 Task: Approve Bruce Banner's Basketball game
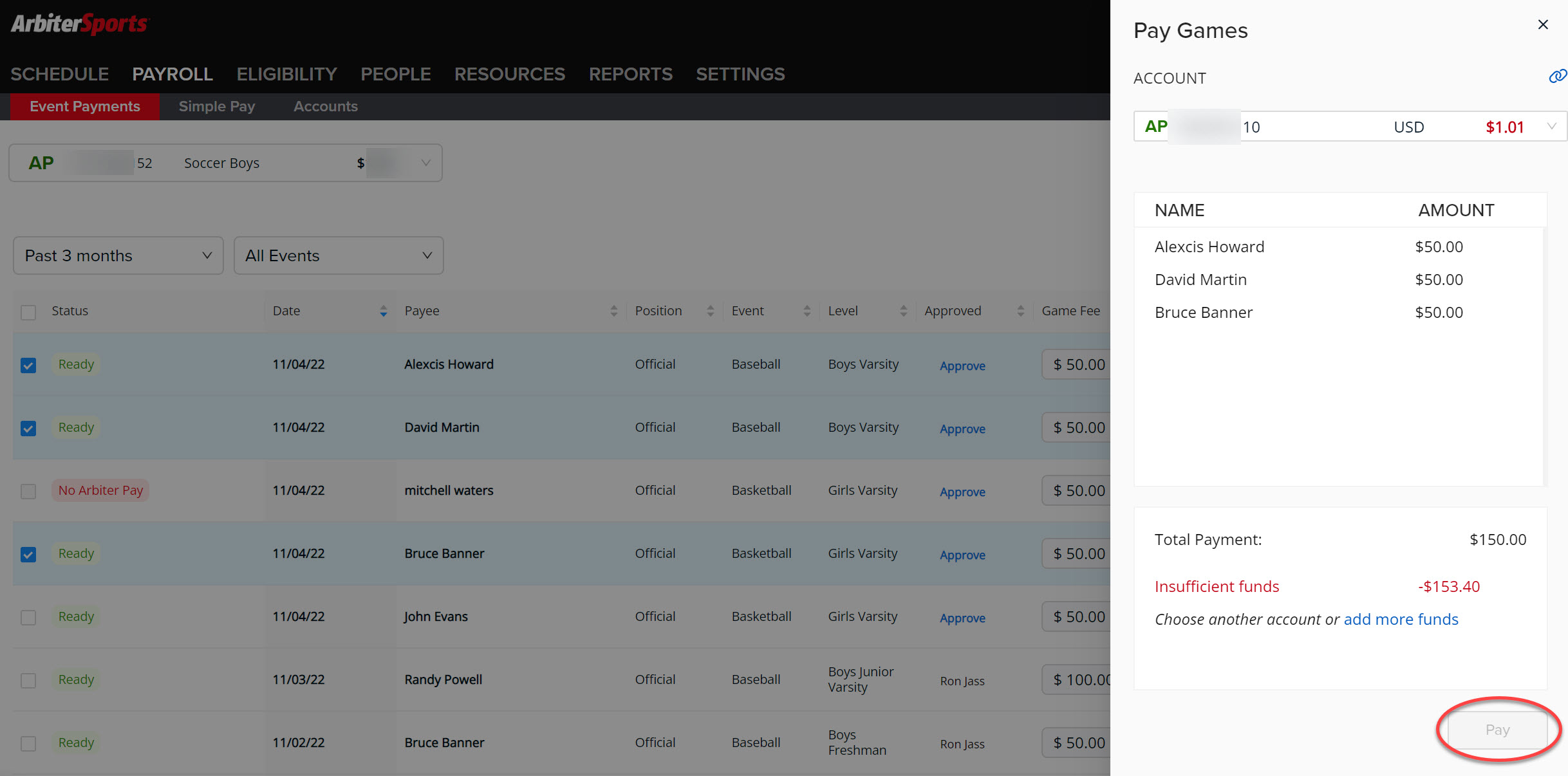962,555
